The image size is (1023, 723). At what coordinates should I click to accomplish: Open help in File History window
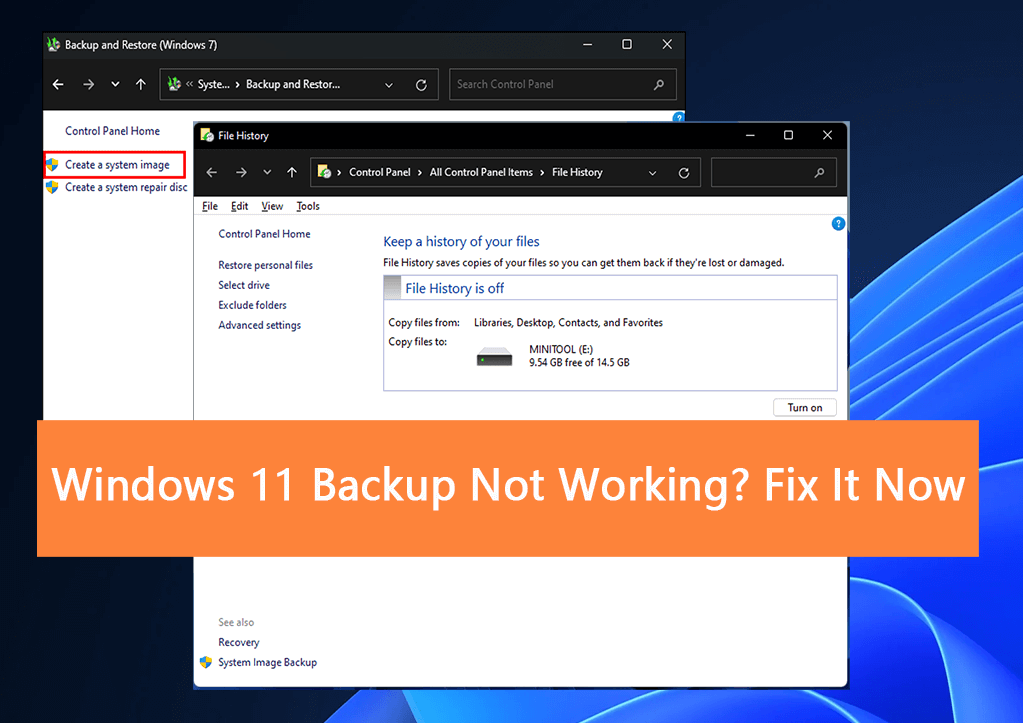point(838,224)
